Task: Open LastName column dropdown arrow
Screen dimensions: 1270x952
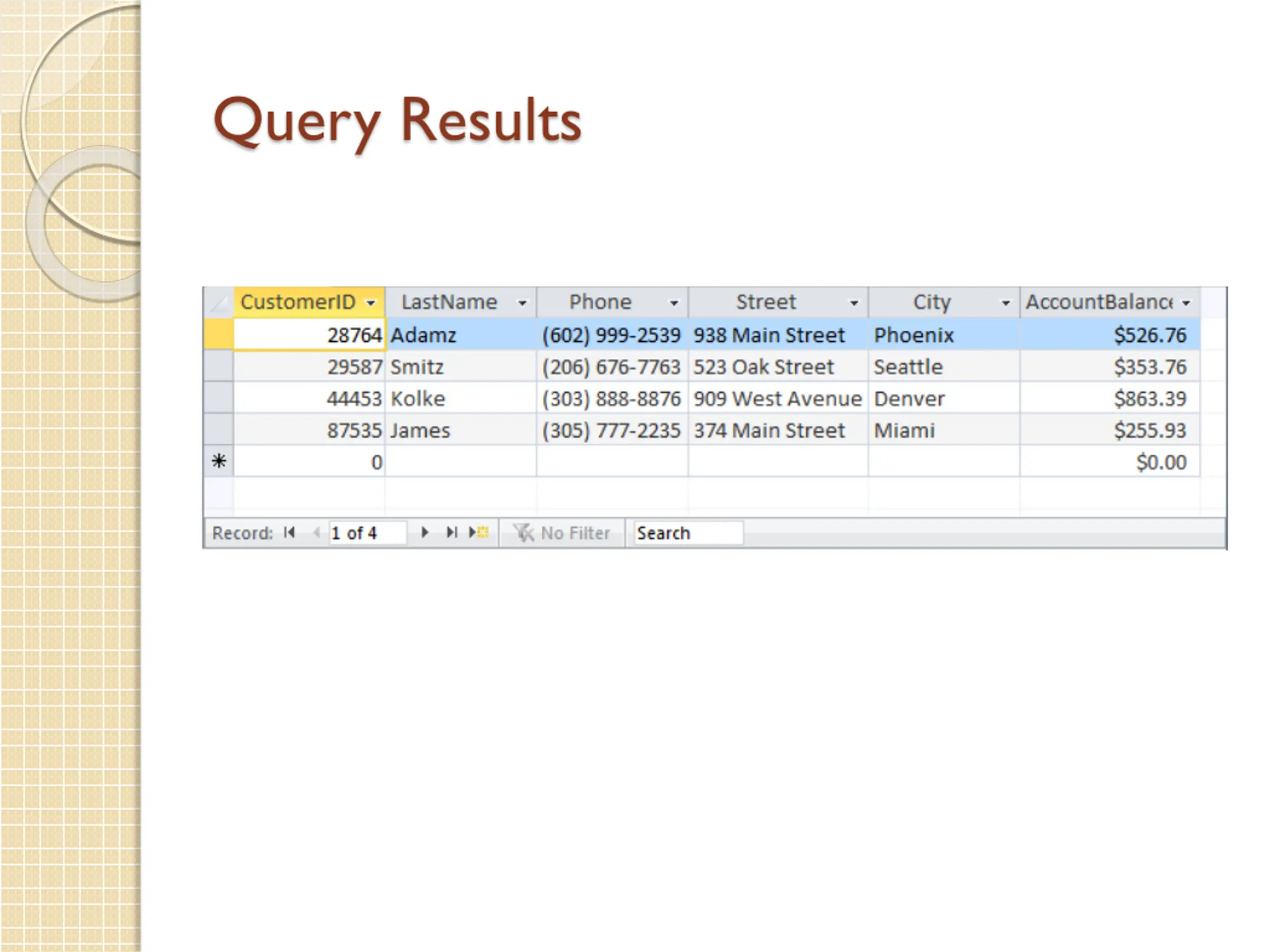Action: click(x=522, y=303)
